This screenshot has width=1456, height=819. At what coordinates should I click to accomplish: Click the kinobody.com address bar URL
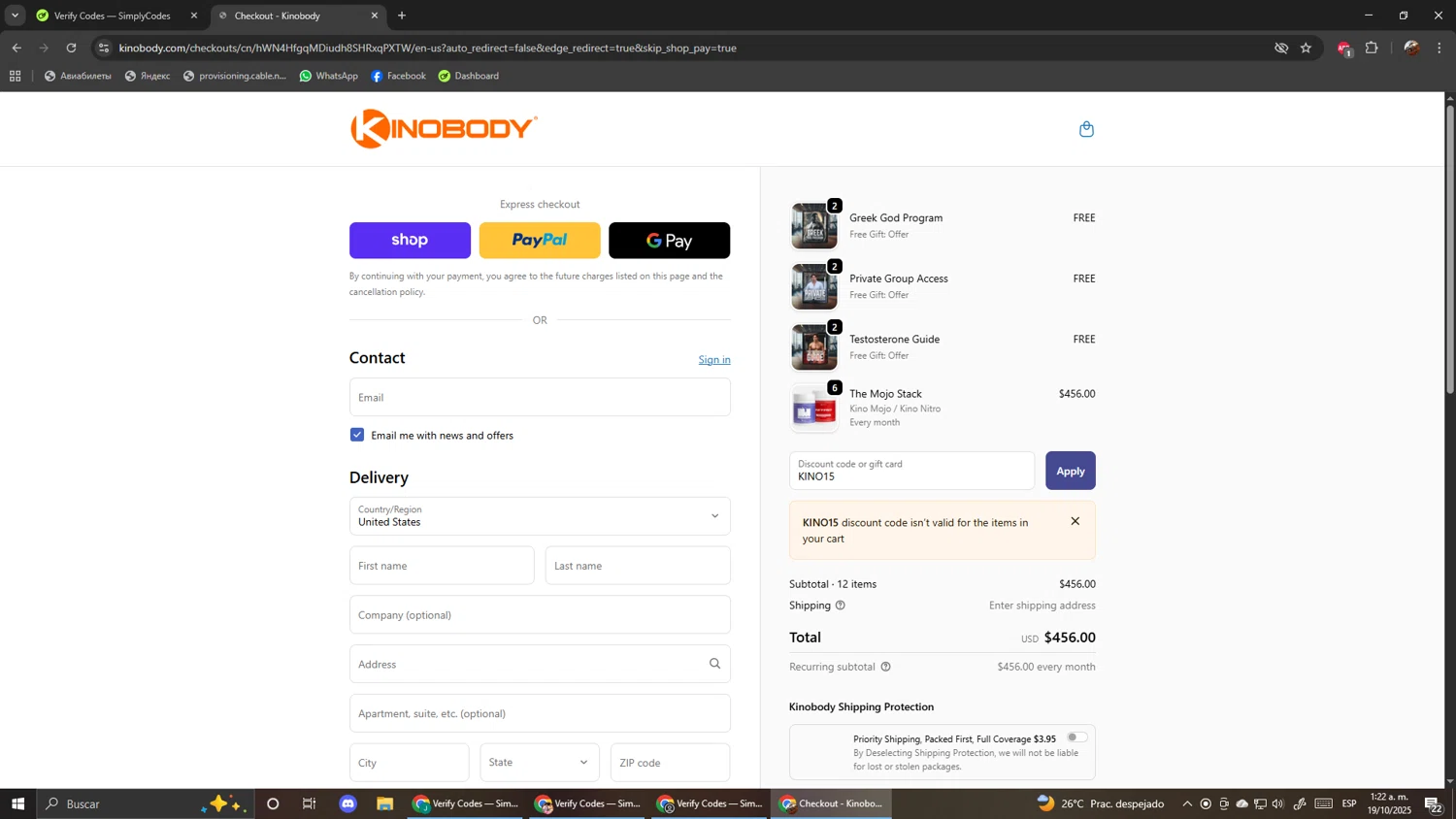click(427, 48)
